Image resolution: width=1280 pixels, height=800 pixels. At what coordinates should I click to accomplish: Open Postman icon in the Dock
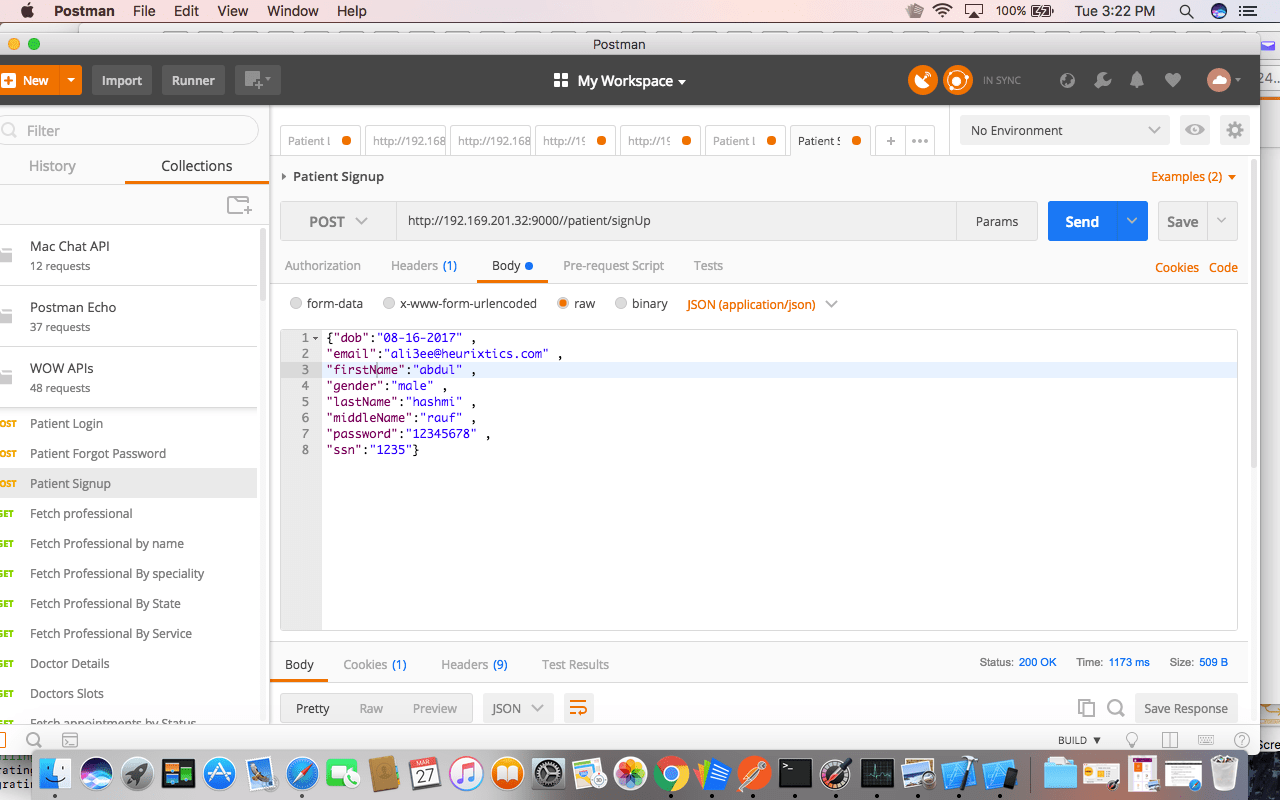(x=755, y=773)
